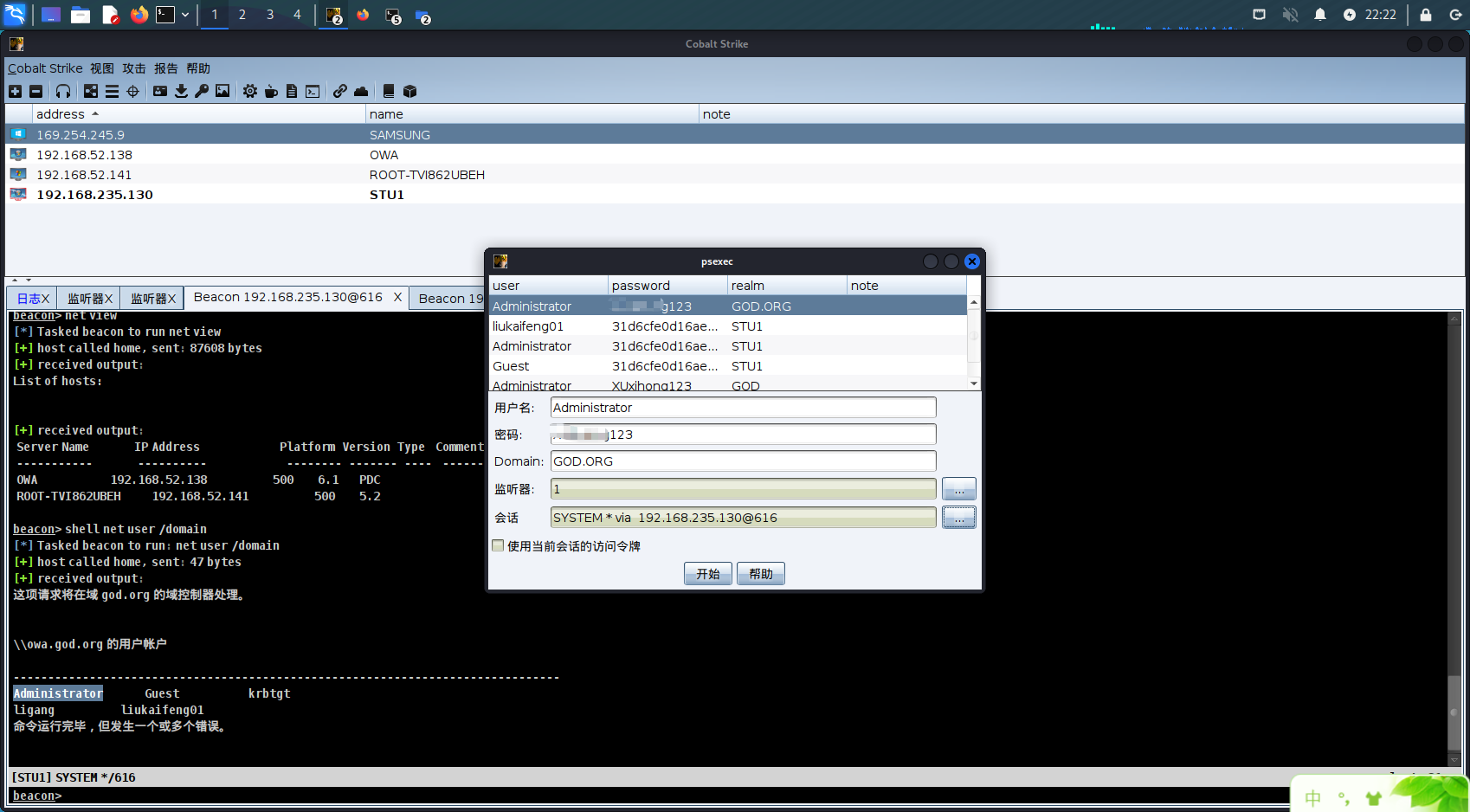Click the beacon command input line

(675, 796)
